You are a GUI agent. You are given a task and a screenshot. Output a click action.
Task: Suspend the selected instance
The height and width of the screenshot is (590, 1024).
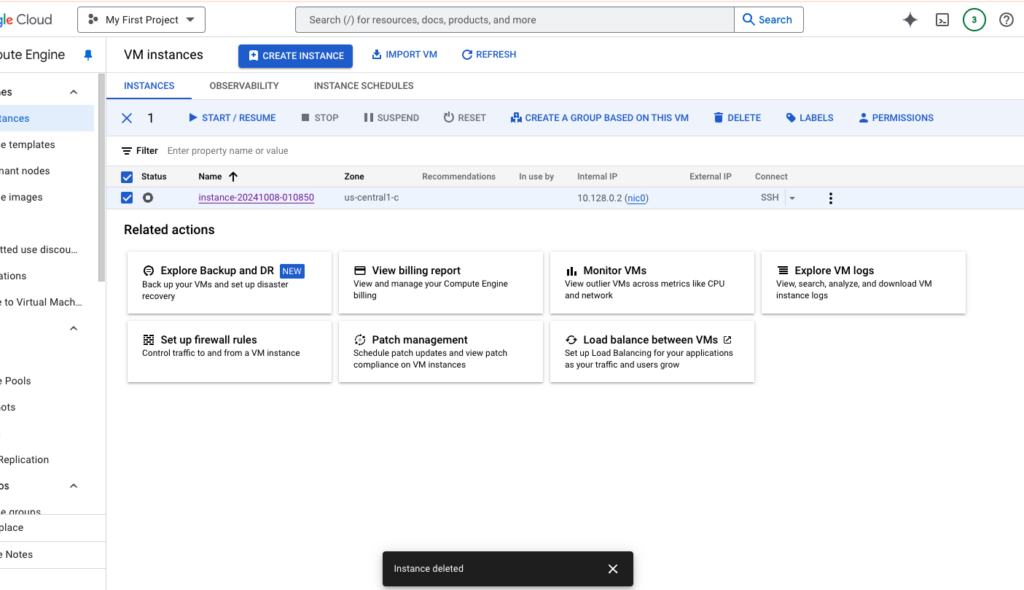coord(391,118)
